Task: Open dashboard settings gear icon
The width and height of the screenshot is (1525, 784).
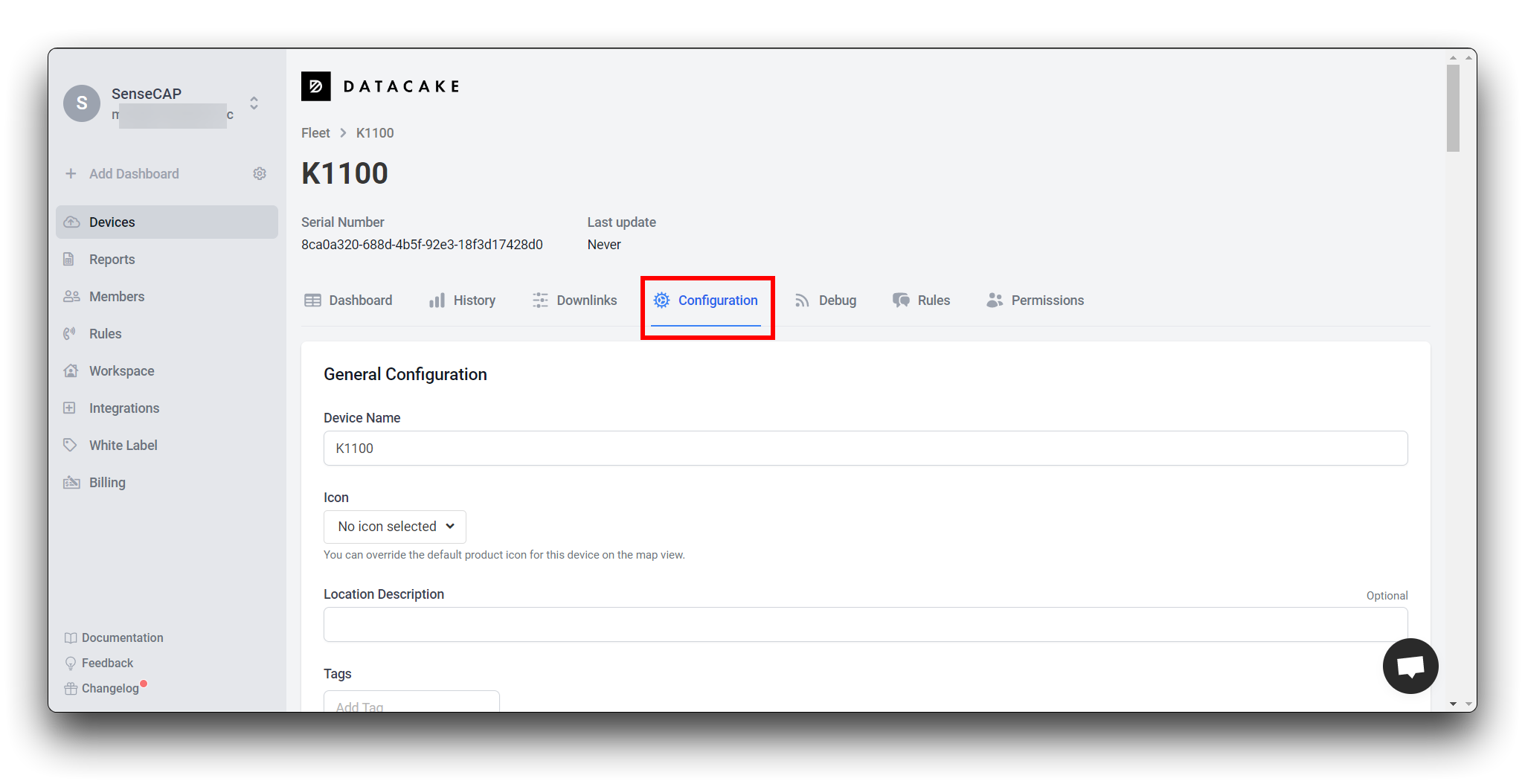Action: [260, 173]
